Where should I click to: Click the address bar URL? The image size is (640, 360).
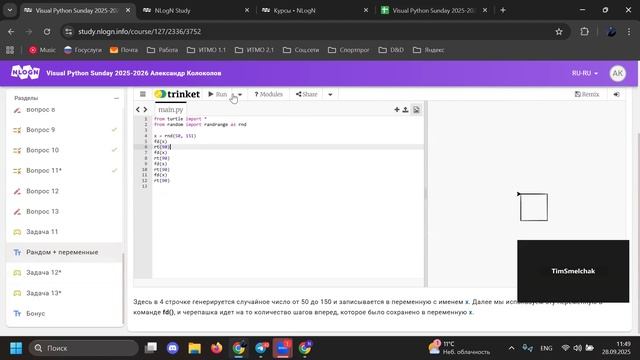[x=140, y=31]
